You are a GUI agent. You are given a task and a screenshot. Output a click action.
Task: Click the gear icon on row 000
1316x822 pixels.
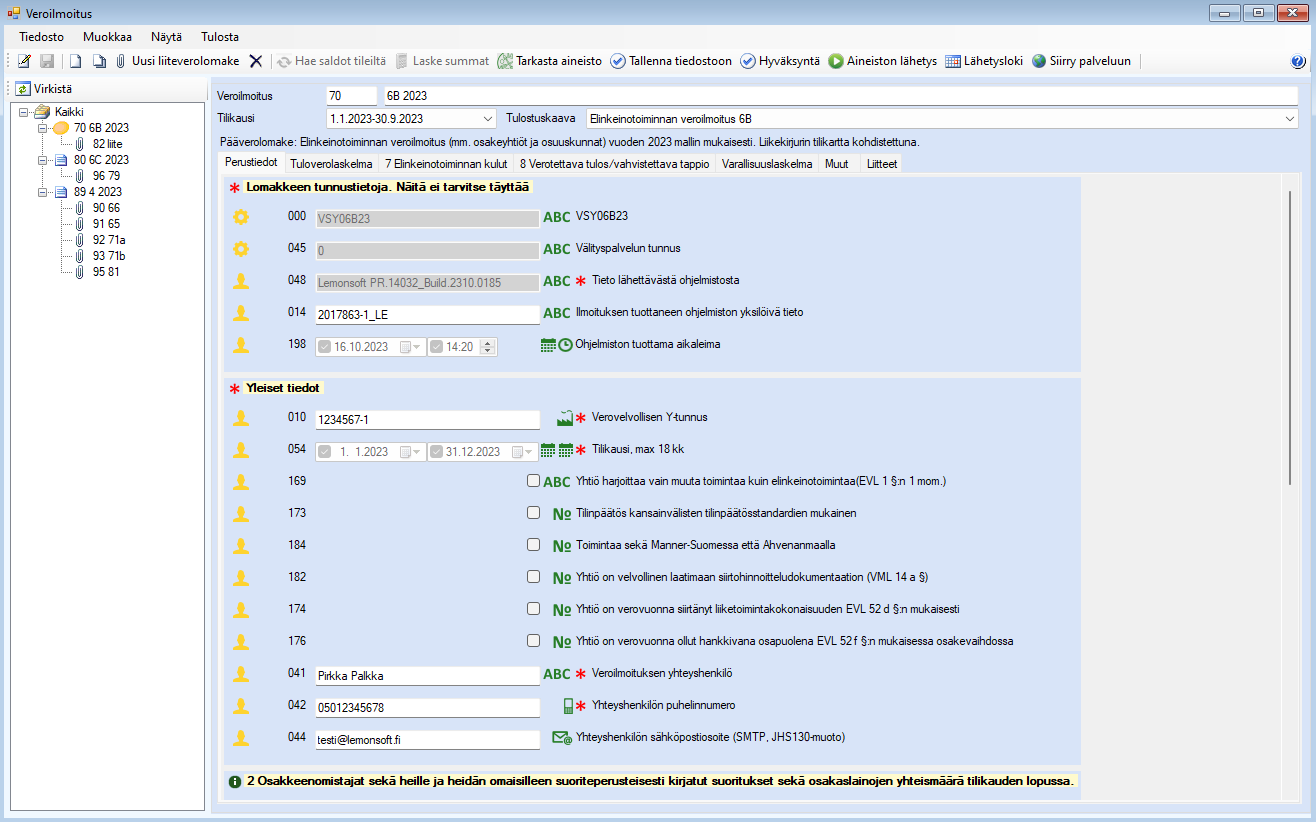(x=240, y=217)
